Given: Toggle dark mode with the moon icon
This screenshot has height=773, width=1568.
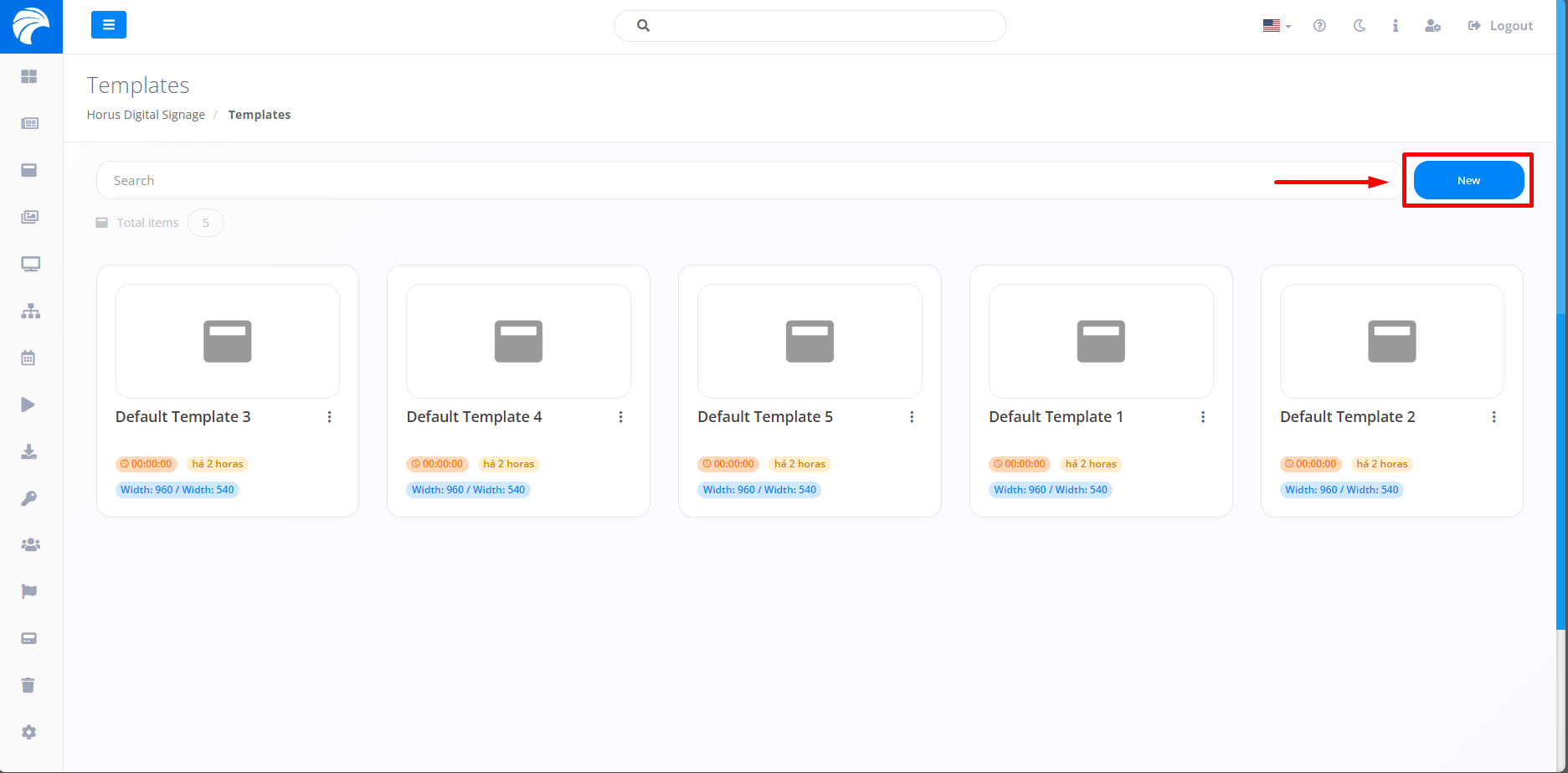Looking at the screenshot, I should [x=1360, y=26].
